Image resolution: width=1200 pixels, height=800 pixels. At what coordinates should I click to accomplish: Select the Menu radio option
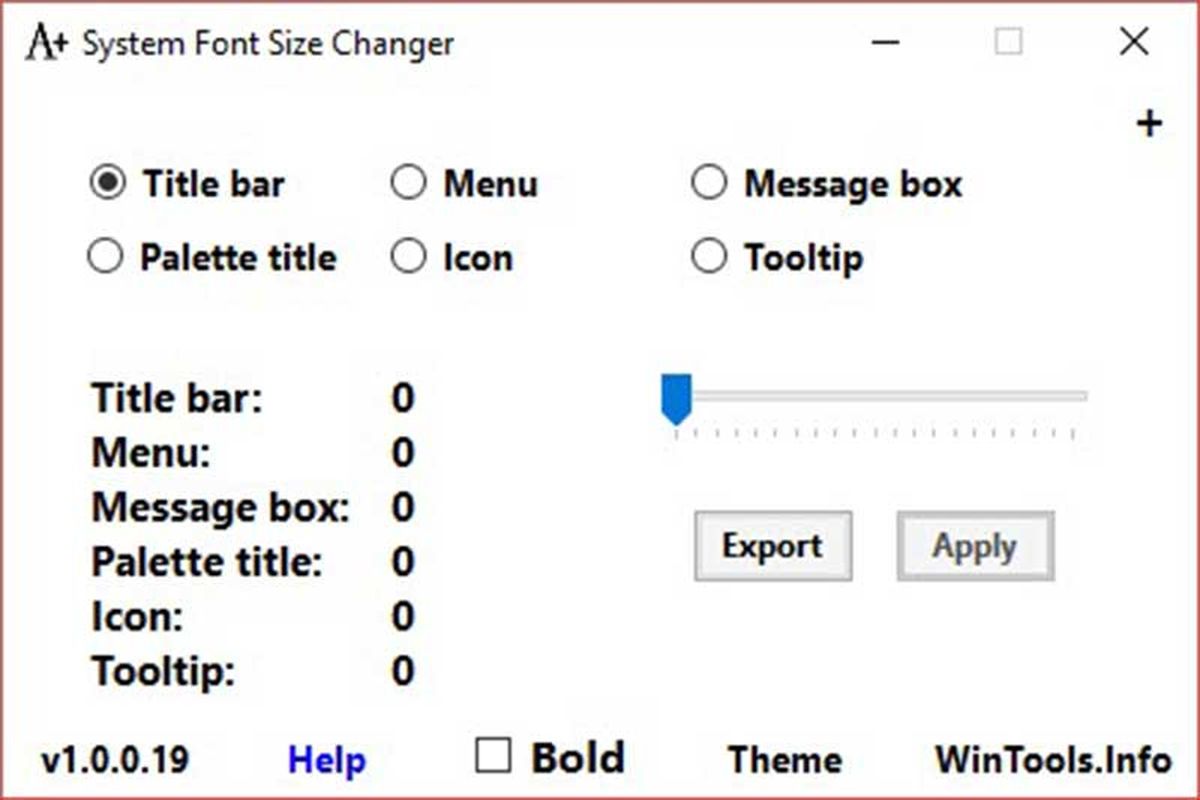point(408,184)
